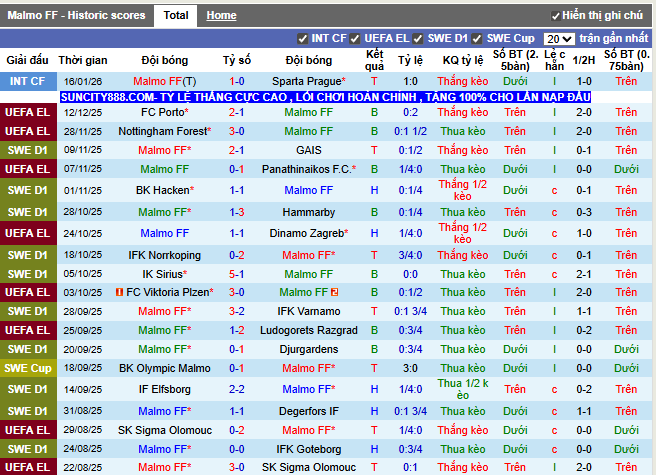Click the SWE D1 label on 09/11/25 row
The height and width of the screenshot is (475, 656).
[28, 150]
